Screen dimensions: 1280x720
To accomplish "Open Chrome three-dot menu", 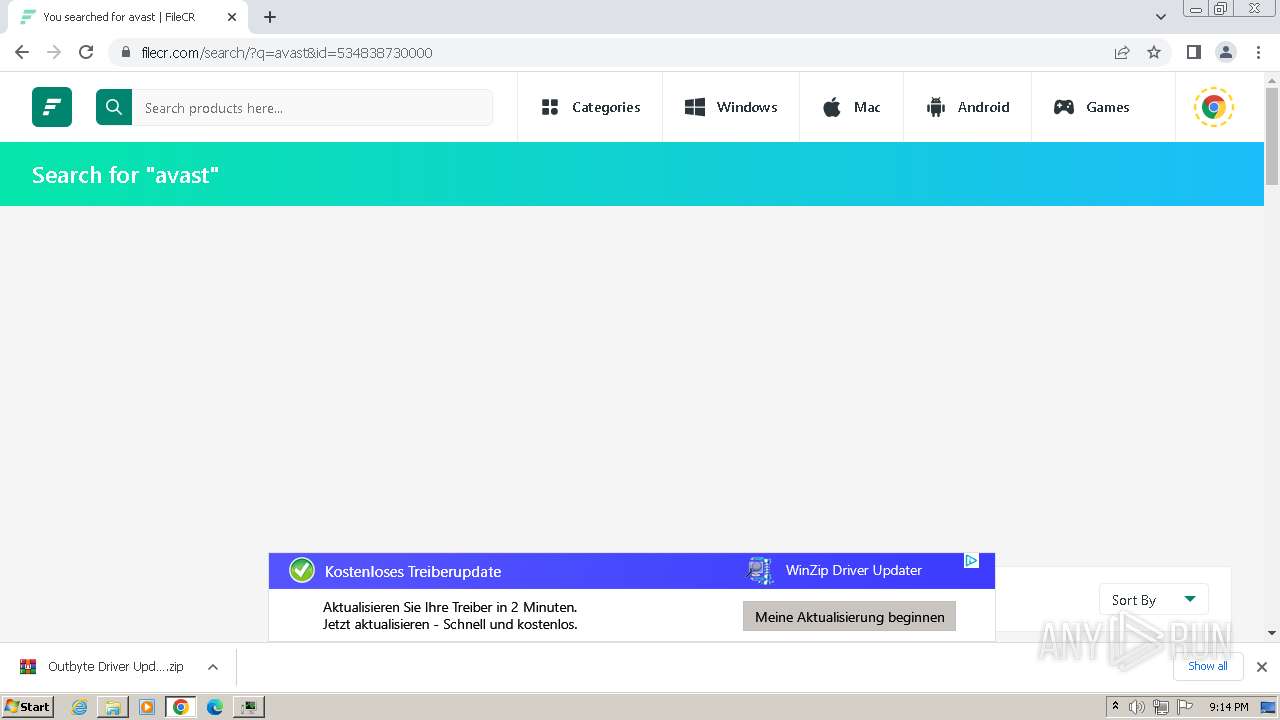I will pyautogui.click(x=1259, y=52).
